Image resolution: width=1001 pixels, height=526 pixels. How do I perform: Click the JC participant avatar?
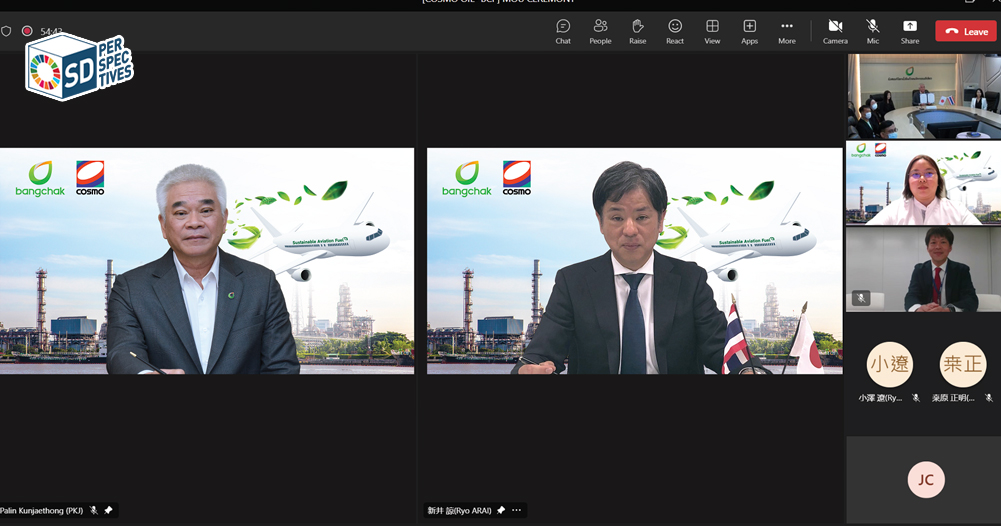tap(926, 479)
